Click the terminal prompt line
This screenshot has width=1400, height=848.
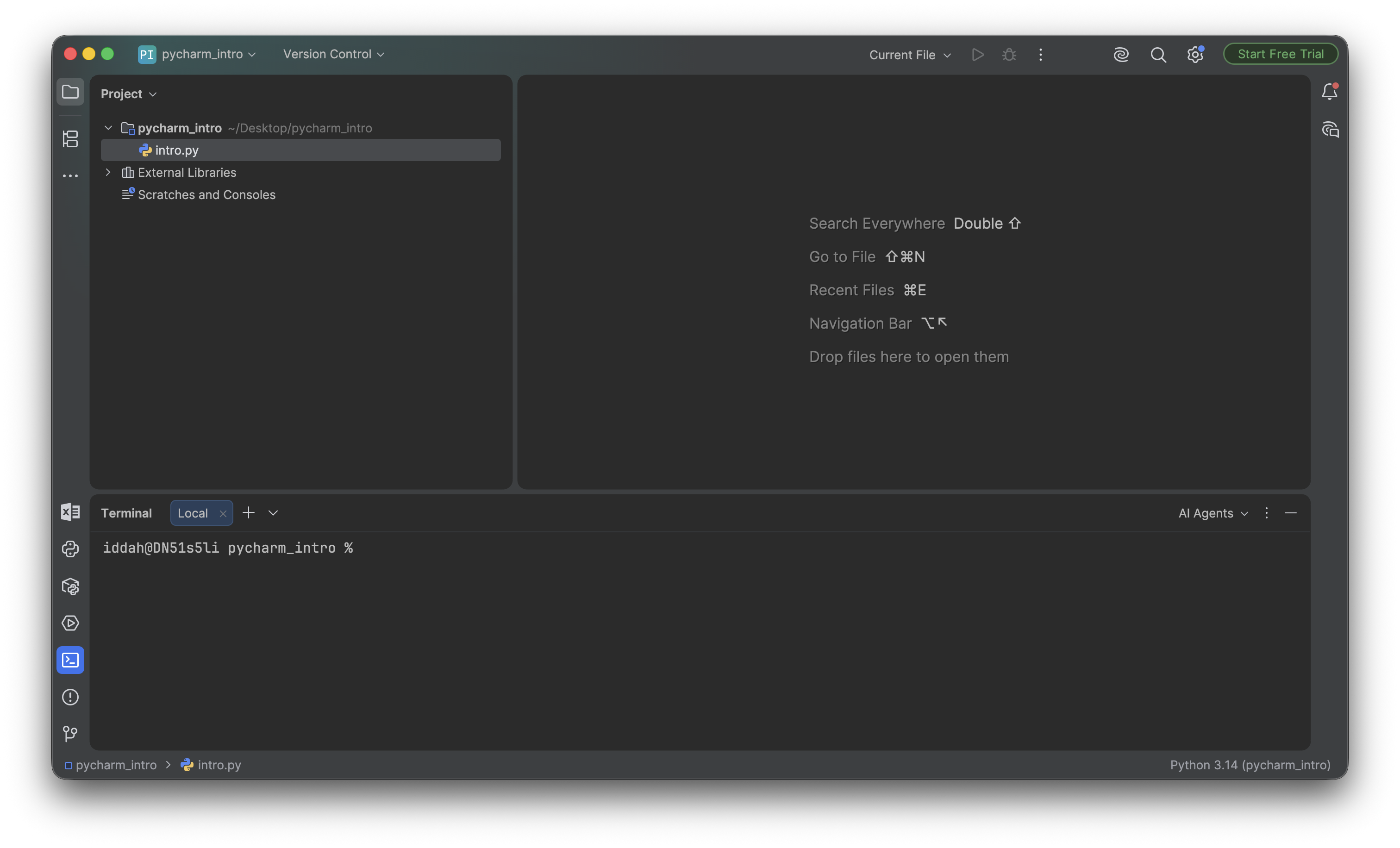[x=228, y=548]
